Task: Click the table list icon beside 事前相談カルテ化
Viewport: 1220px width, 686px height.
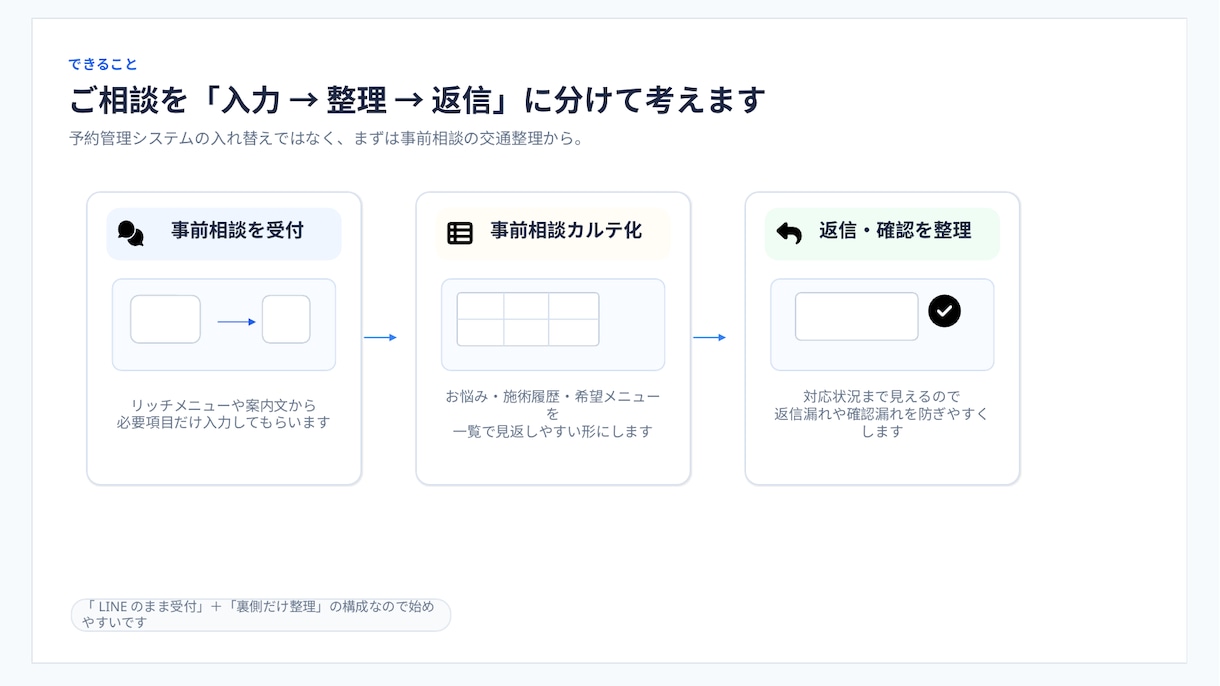Action: pyautogui.click(x=460, y=233)
